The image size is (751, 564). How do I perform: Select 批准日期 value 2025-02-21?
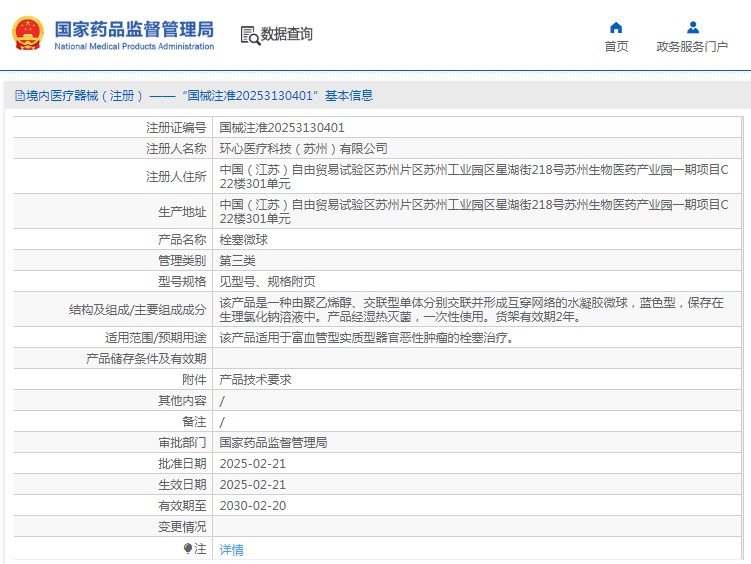pos(252,464)
